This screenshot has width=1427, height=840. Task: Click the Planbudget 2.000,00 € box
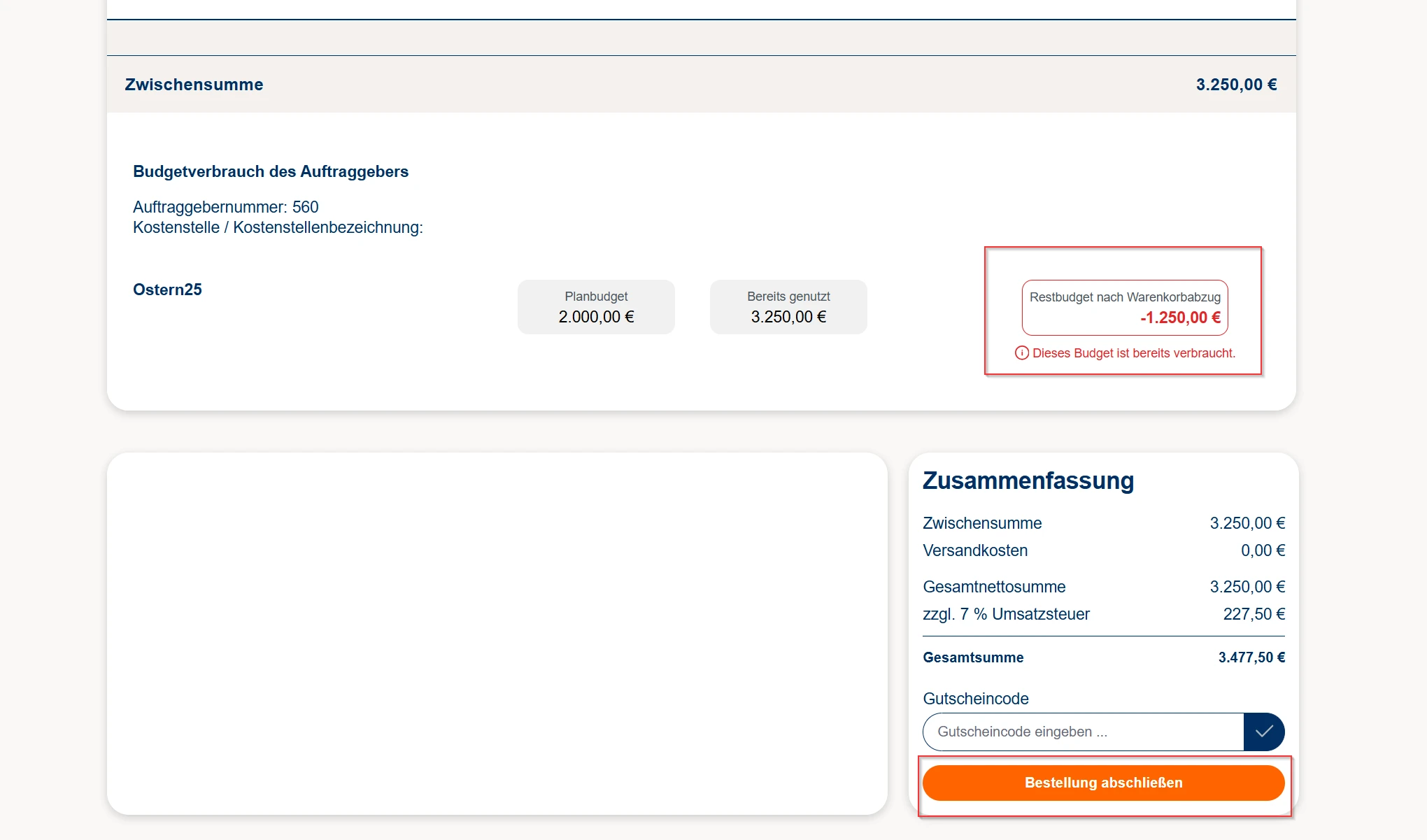[596, 307]
